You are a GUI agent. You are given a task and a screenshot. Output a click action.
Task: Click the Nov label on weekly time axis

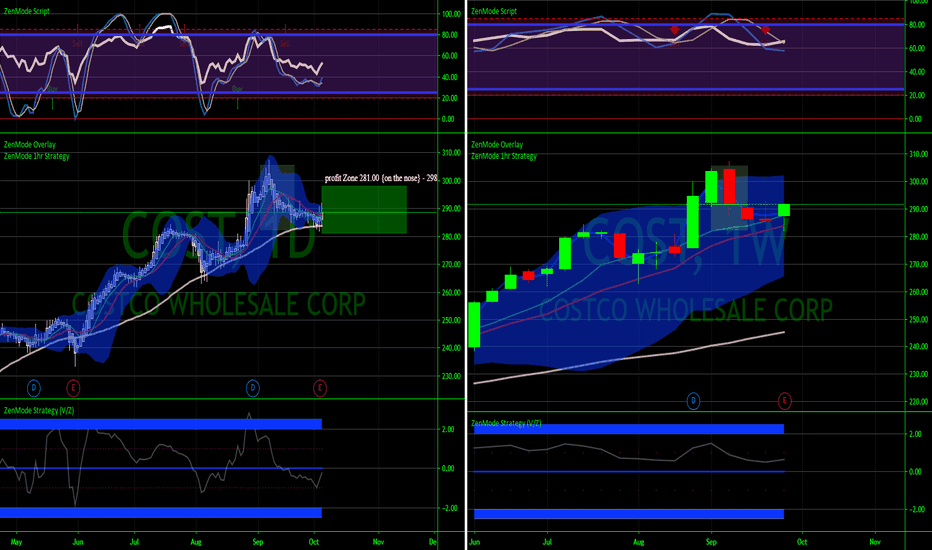tap(875, 542)
